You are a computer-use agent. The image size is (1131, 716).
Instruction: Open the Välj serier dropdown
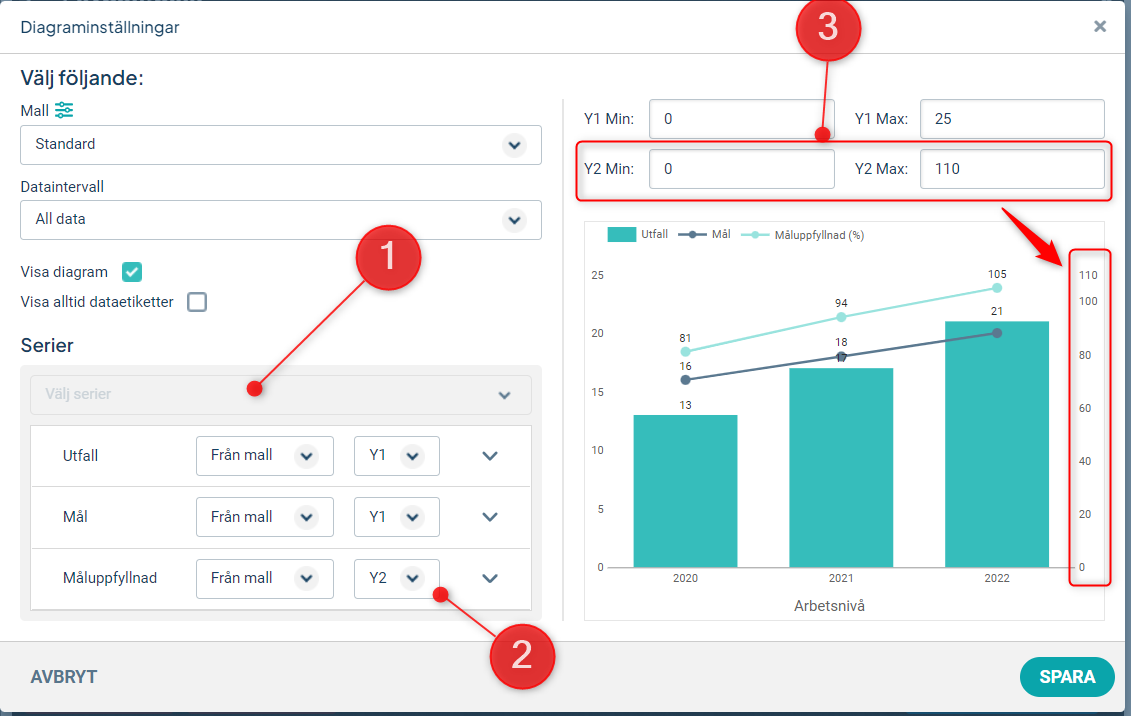[281, 395]
